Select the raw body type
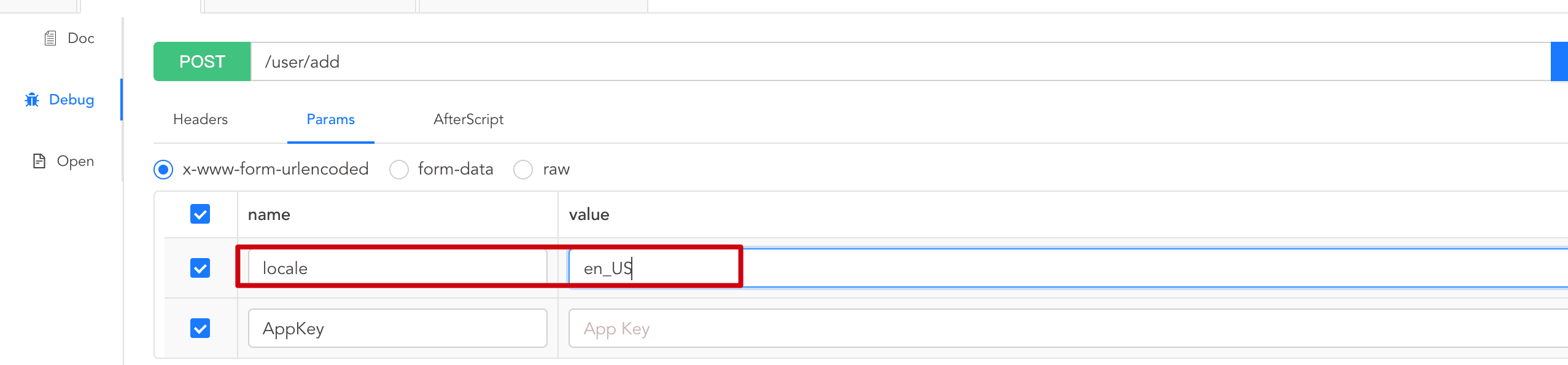The image size is (1568, 365). 523,169
